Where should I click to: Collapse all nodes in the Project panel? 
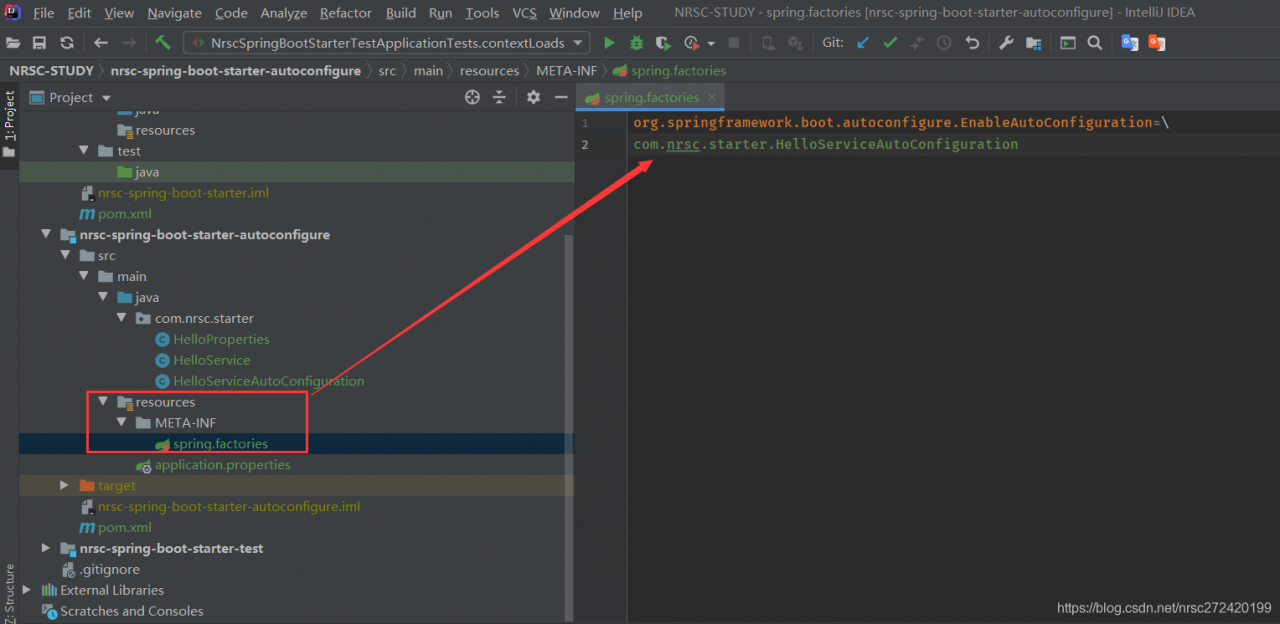(501, 97)
